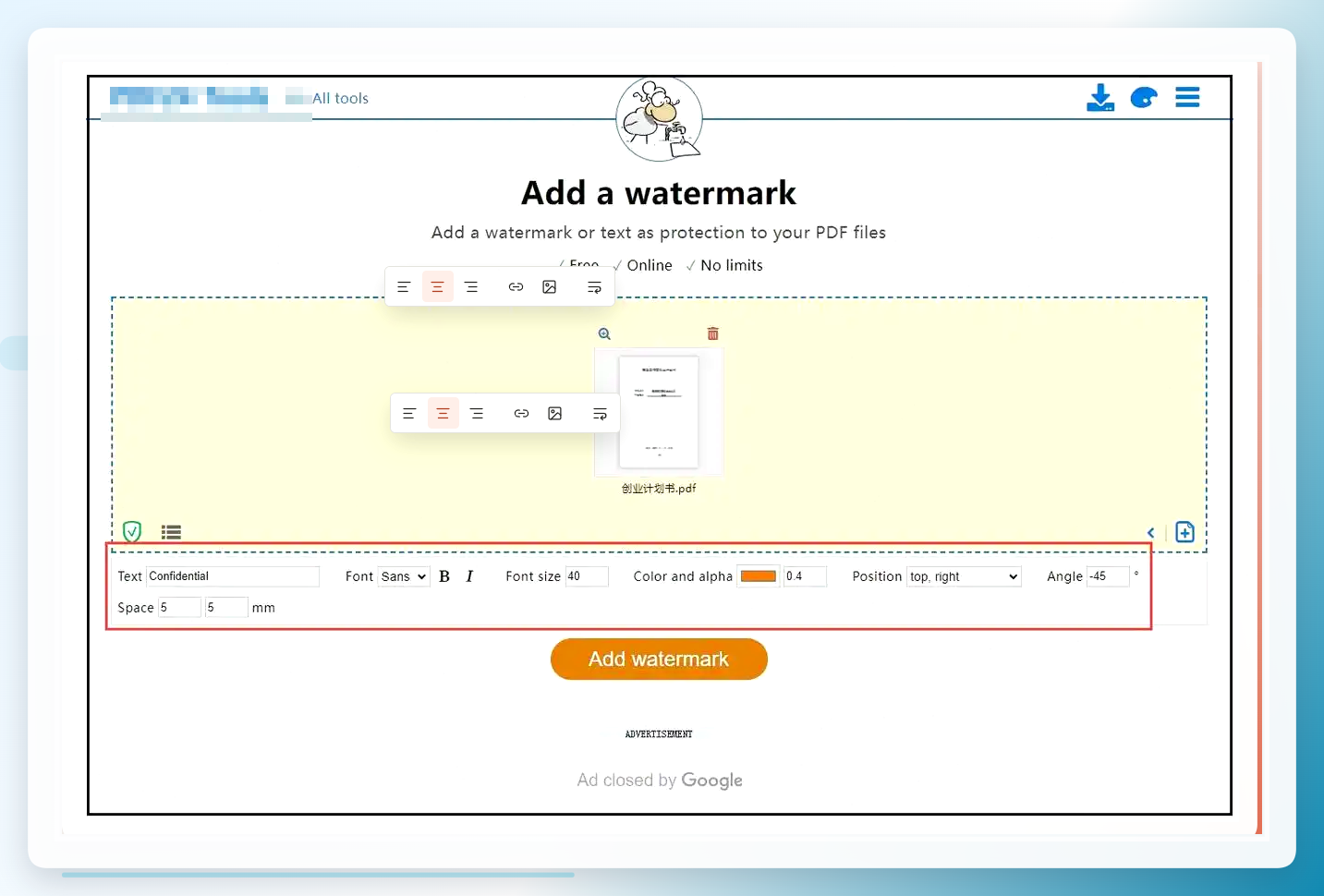Viewport: 1324px width, 896px height.
Task: Click the Text field containing Confidential
Action: tap(233, 576)
